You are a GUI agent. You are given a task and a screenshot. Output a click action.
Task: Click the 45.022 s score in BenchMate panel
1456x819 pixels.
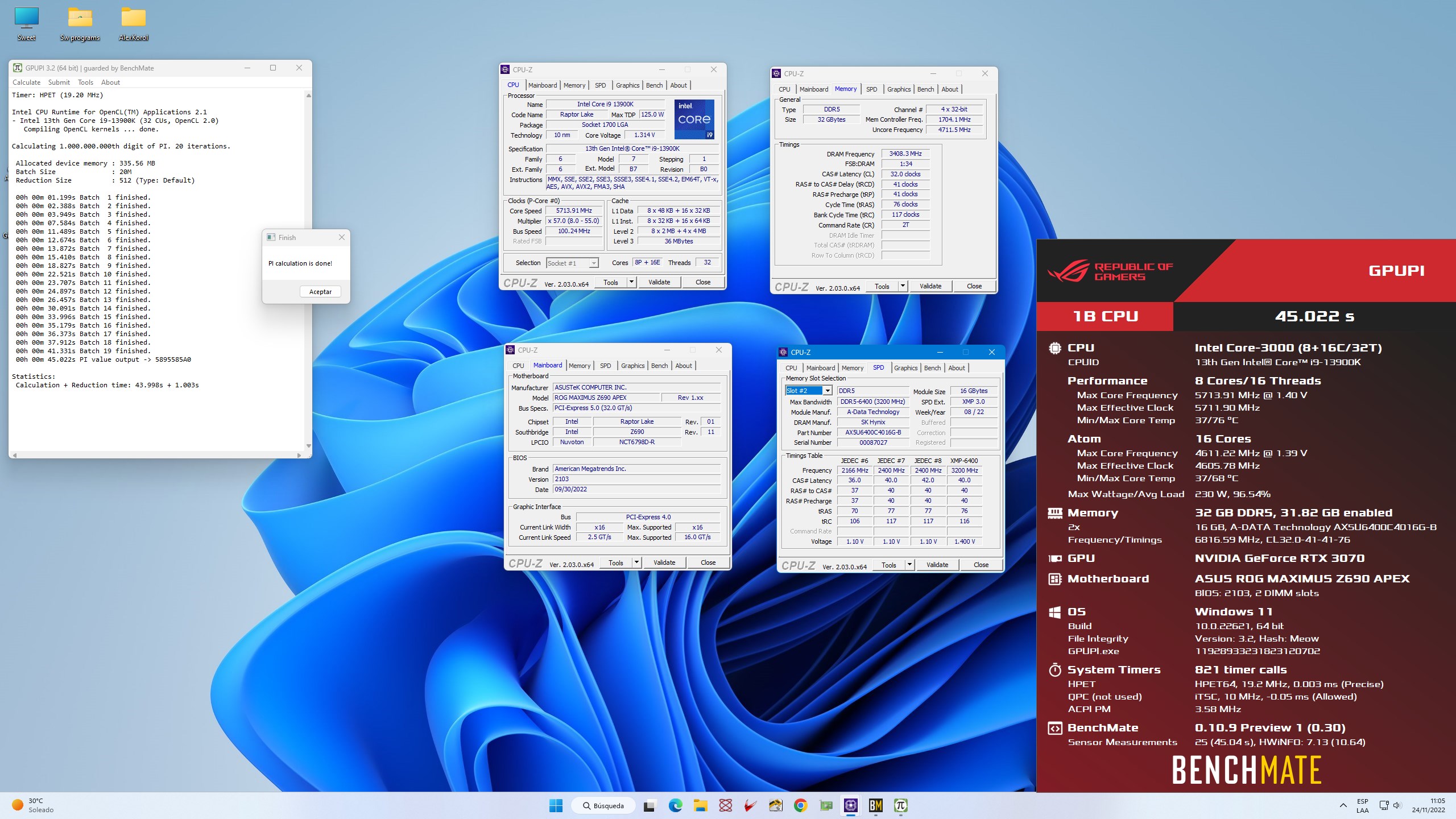tap(1314, 316)
